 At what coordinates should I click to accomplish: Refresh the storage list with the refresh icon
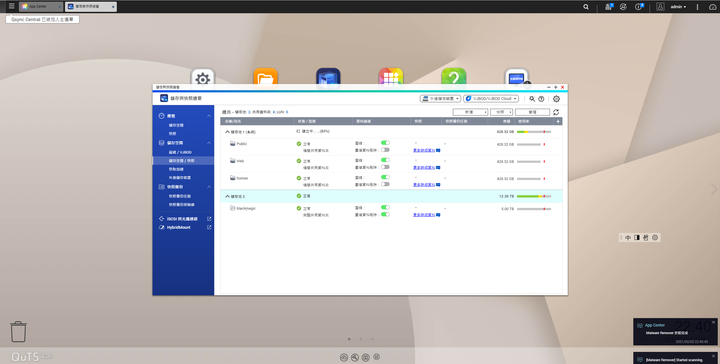556,112
